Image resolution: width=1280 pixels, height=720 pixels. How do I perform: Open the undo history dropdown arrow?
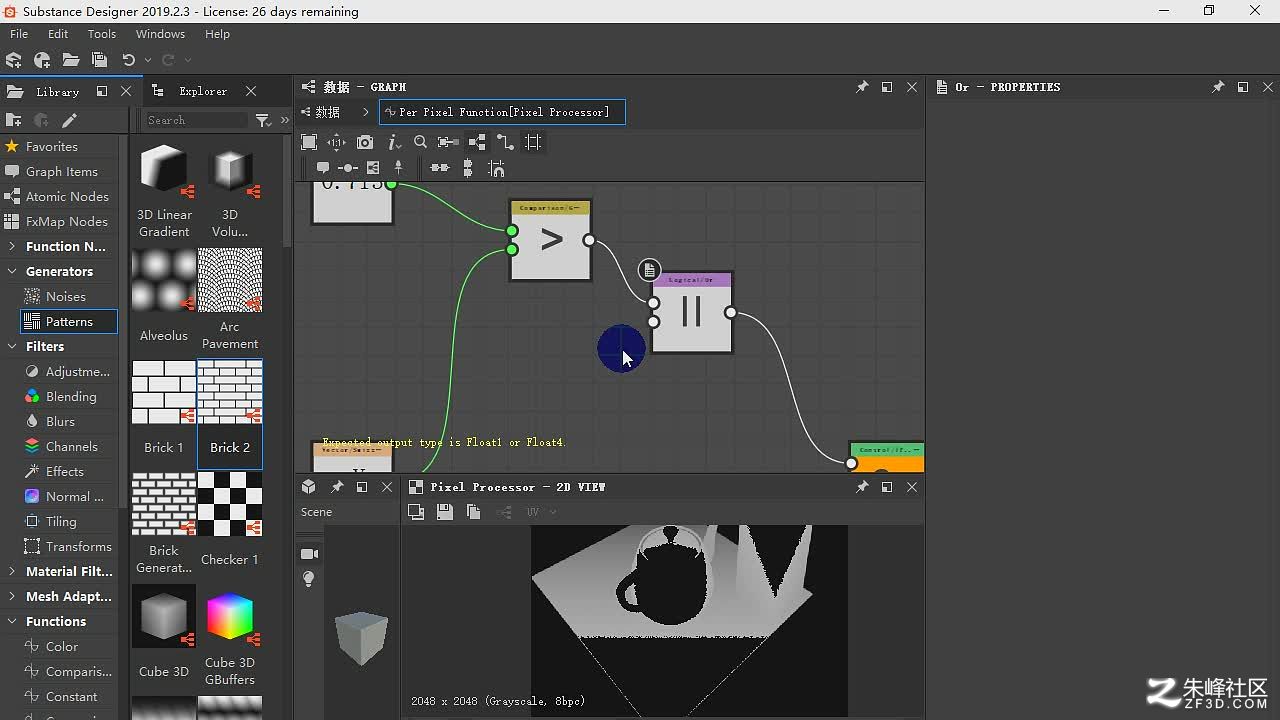pyautogui.click(x=148, y=60)
